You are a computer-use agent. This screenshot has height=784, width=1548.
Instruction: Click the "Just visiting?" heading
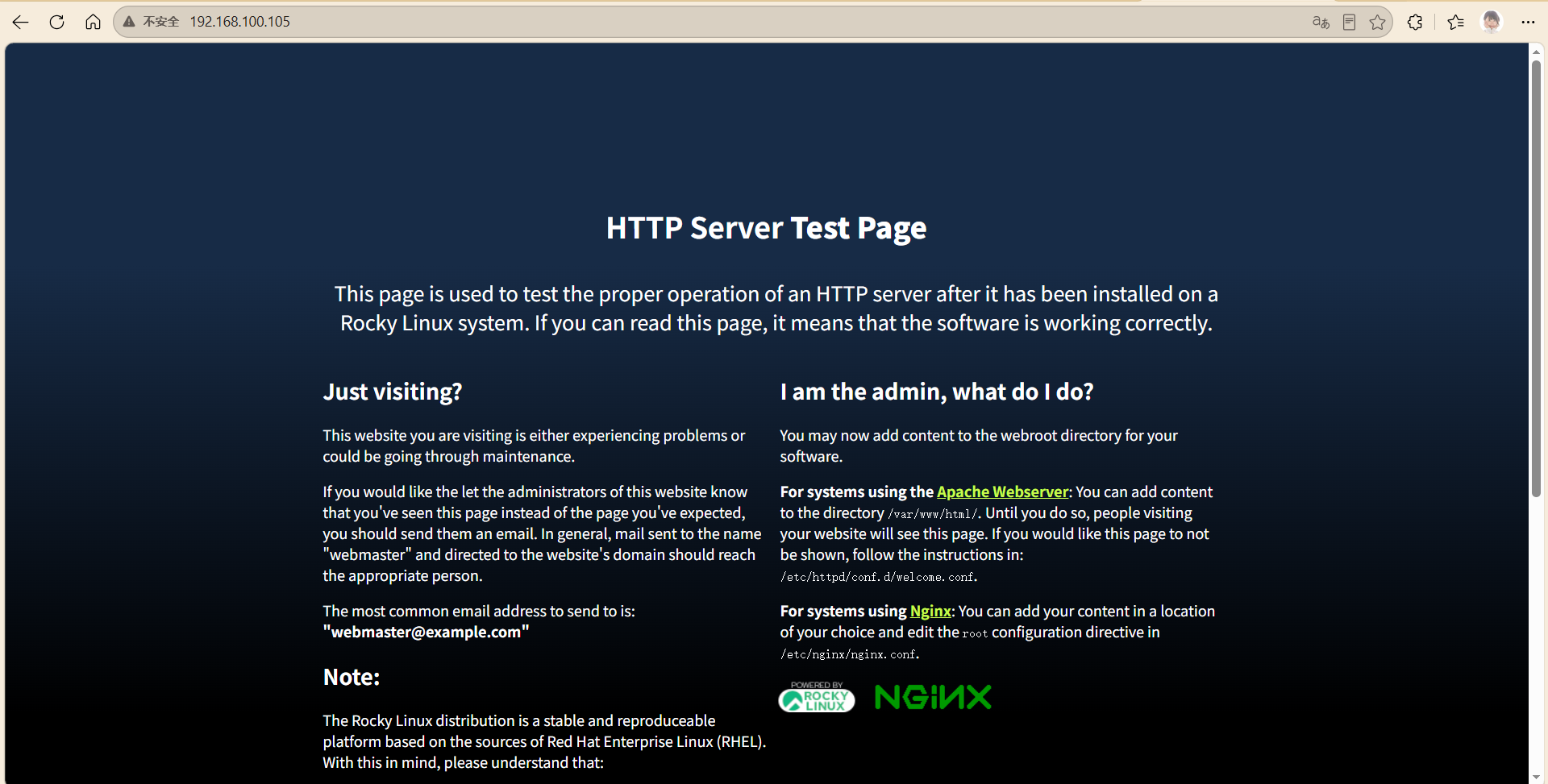[x=393, y=392]
